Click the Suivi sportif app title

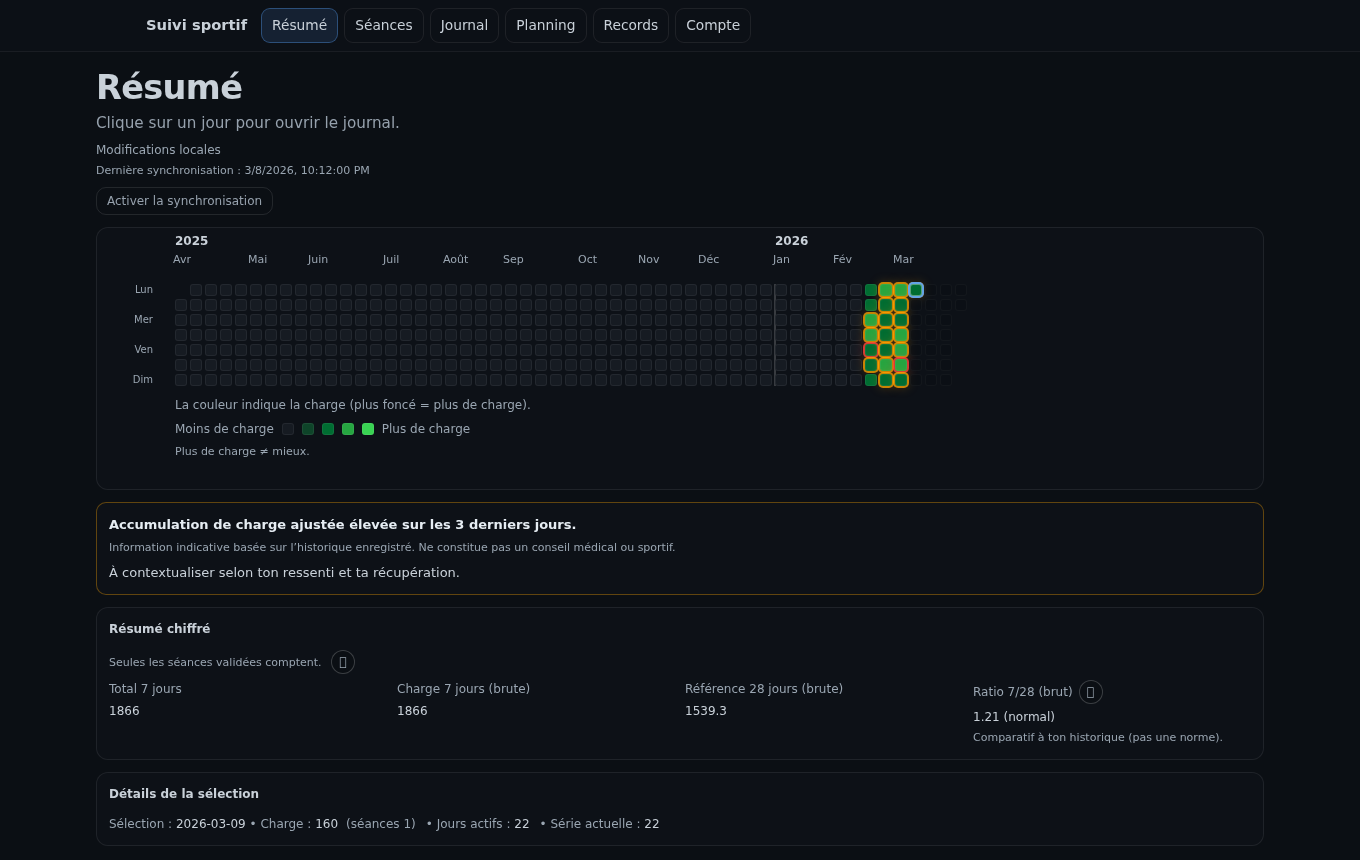197,25
